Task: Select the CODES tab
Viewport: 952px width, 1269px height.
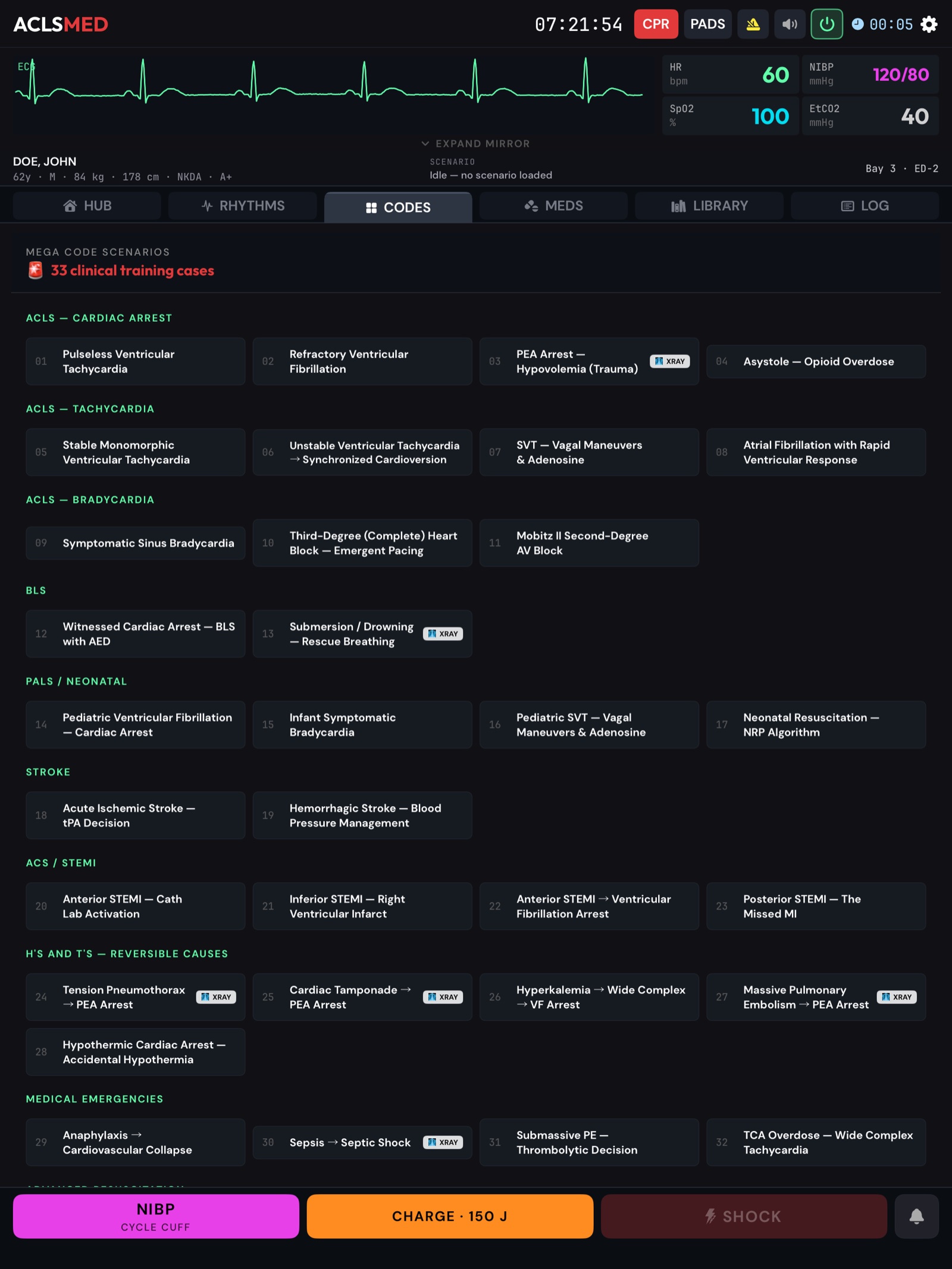Action: (398, 207)
